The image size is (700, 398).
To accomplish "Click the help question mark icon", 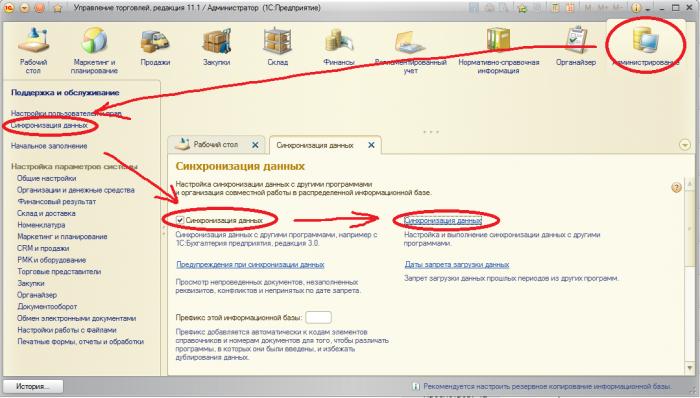I will click(676, 187).
